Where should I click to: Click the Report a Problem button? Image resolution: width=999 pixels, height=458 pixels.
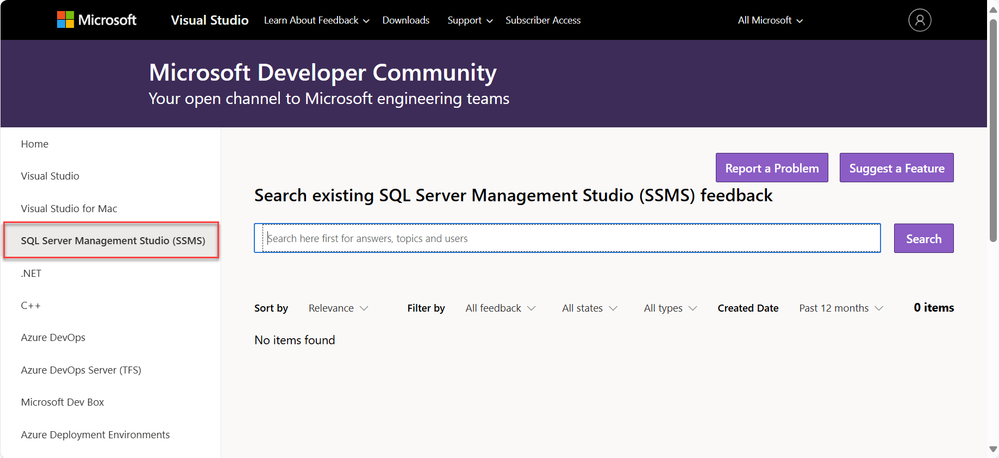[x=772, y=168]
